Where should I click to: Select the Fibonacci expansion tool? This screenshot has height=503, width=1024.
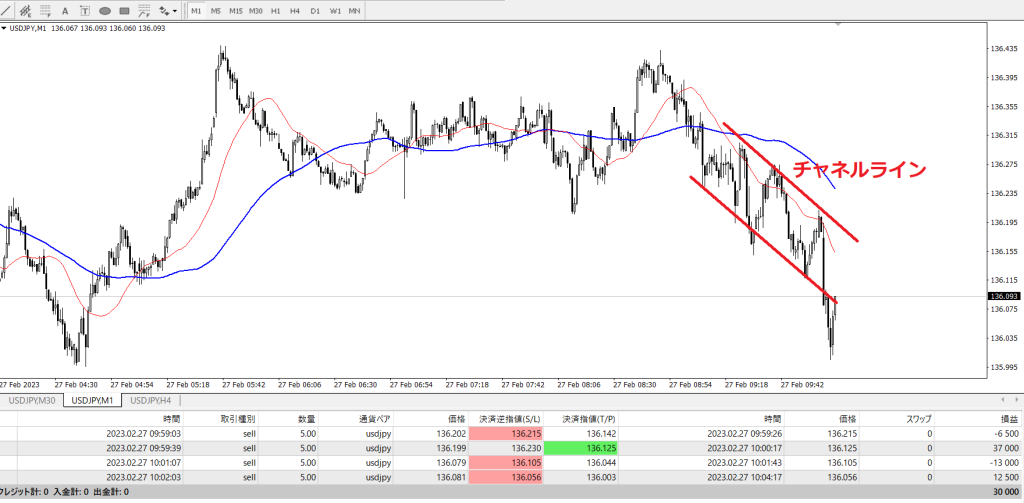pyautogui.click(x=145, y=11)
